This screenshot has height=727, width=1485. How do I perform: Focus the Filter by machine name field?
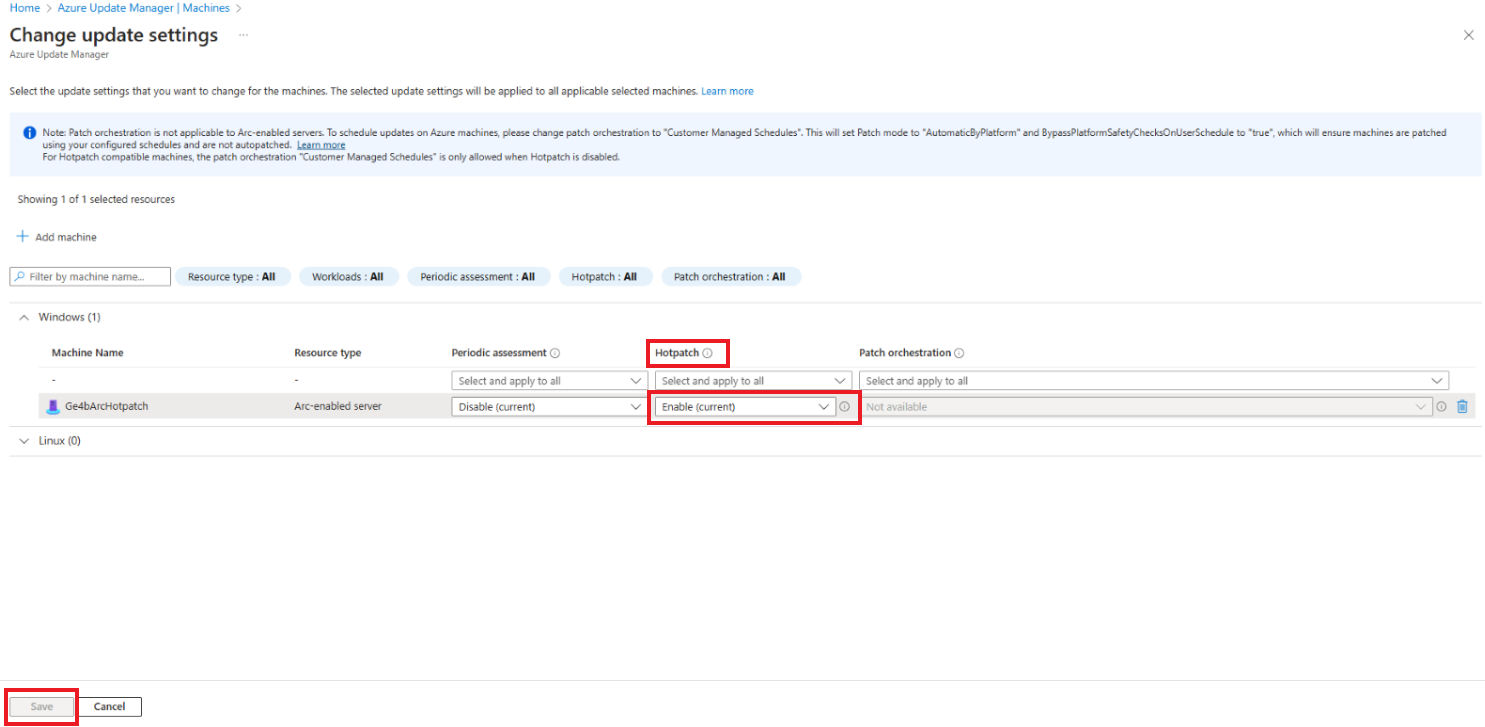[x=90, y=277]
